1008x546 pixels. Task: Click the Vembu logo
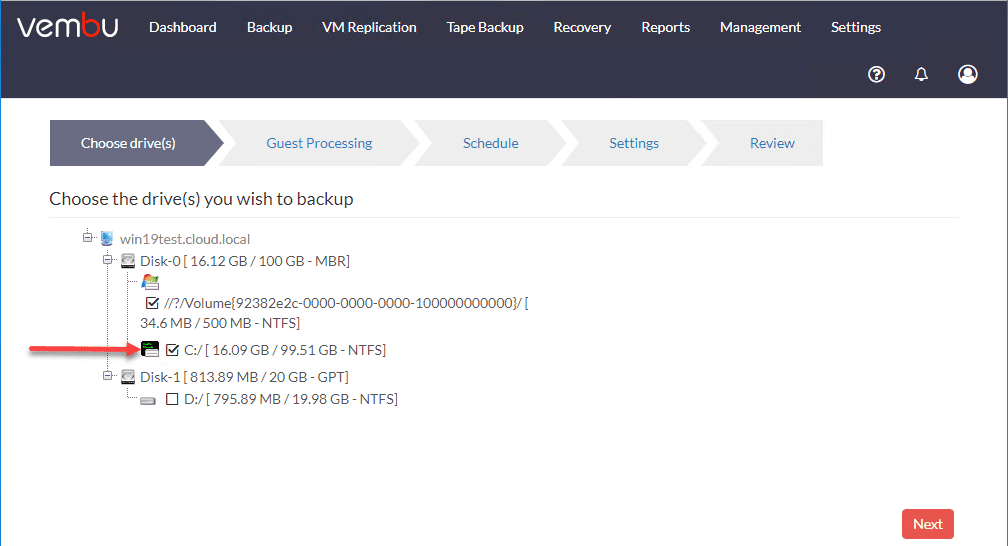(x=68, y=27)
